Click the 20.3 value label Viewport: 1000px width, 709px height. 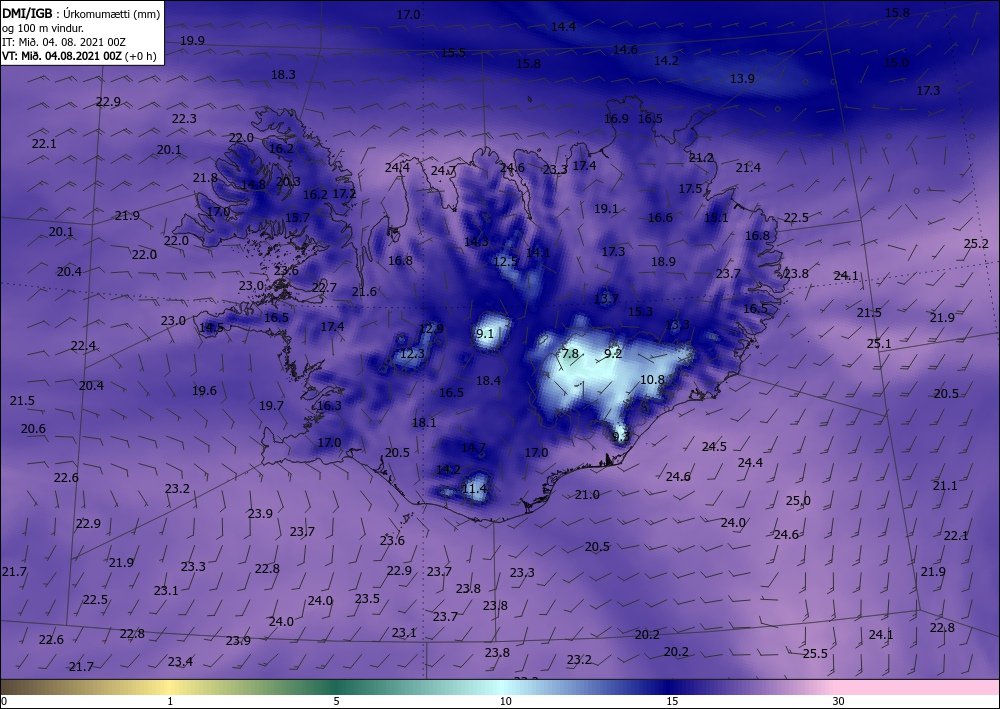coord(288,182)
